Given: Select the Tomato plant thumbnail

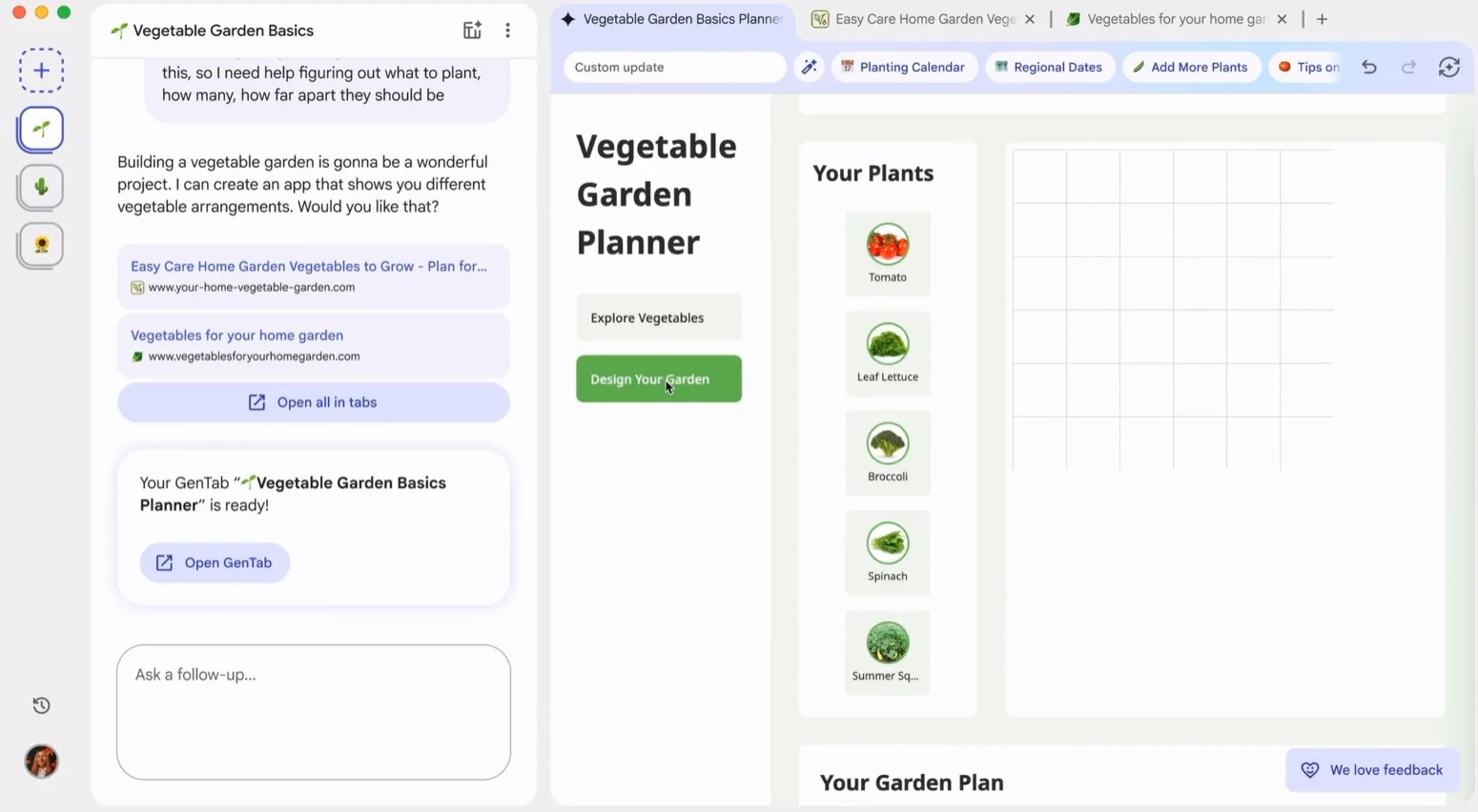Looking at the screenshot, I should coord(887,253).
